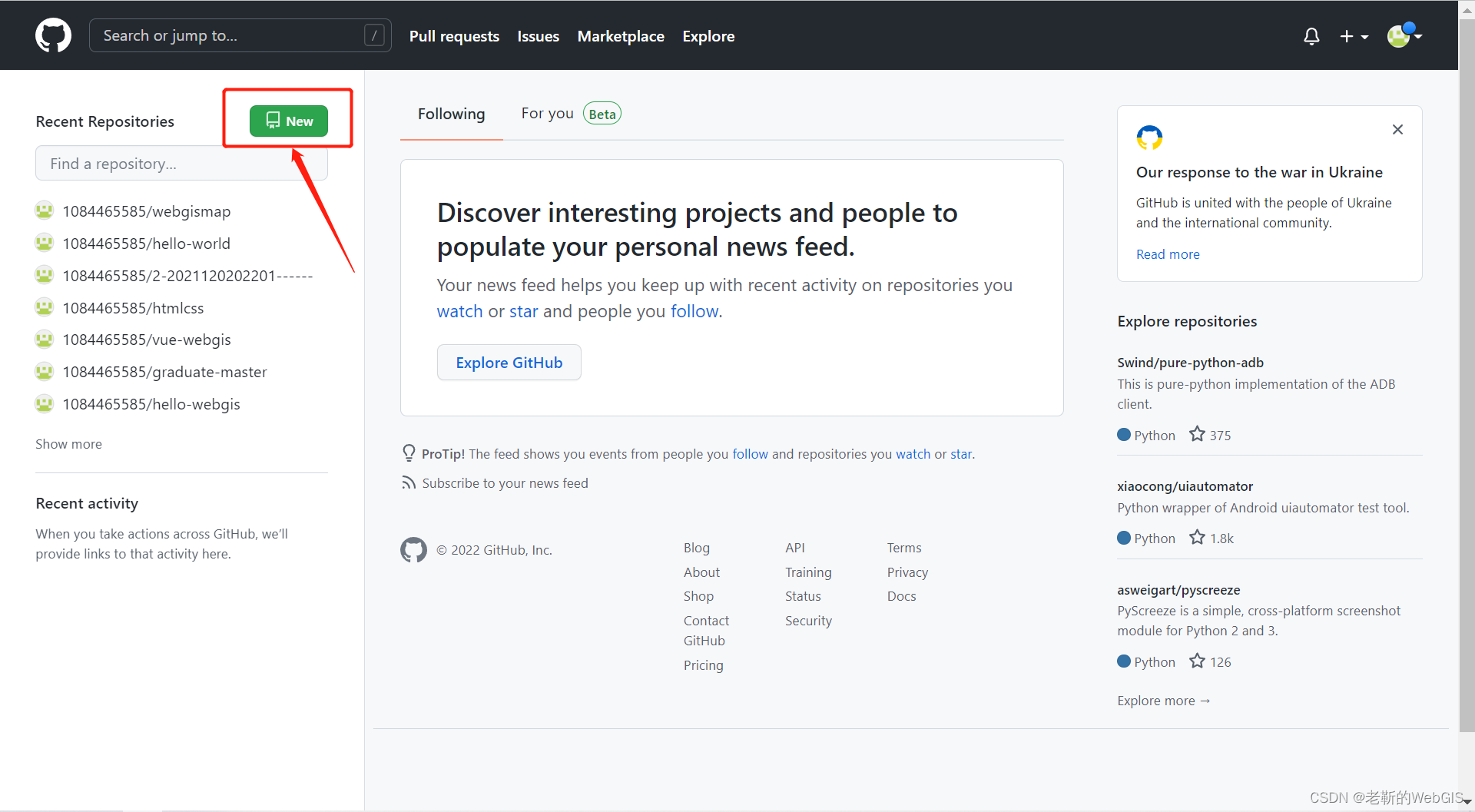The width and height of the screenshot is (1475, 812).
Task: Open the Contact GitHub footer link
Action: point(706,631)
